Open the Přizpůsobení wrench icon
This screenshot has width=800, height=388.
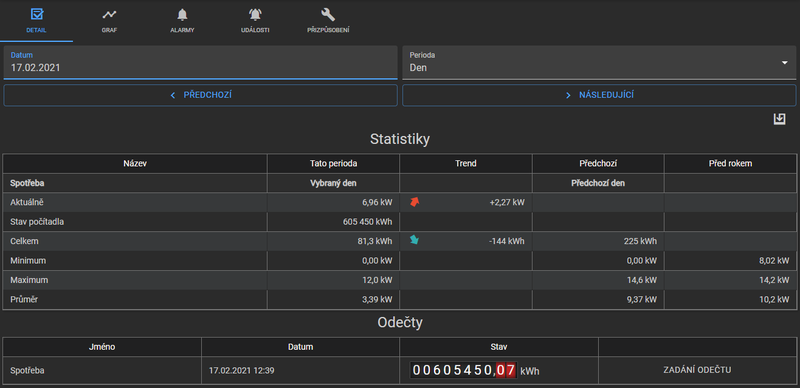(328, 14)
